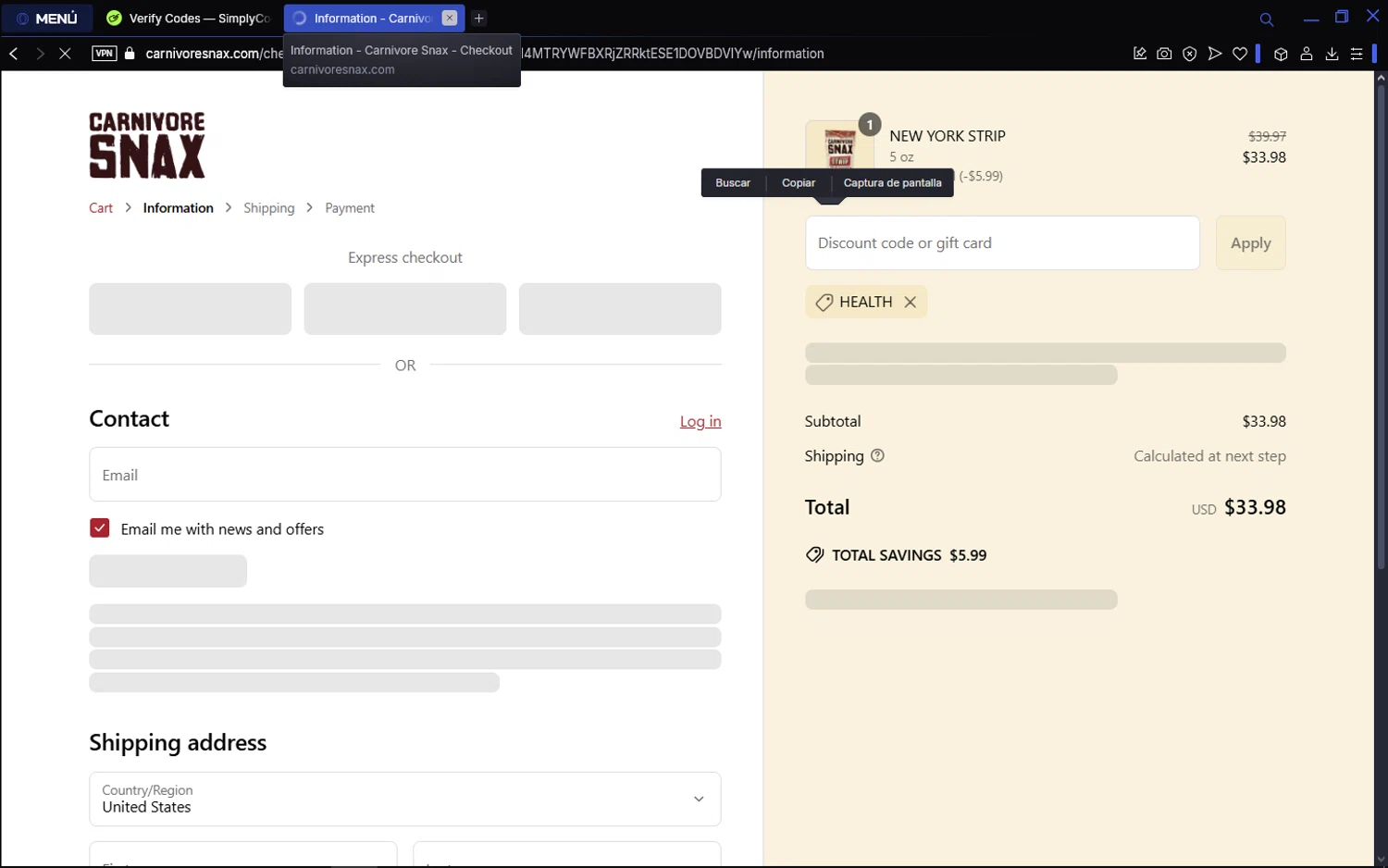
Task: Click the scrollbar down arrow
Action: click(1381, 860)
